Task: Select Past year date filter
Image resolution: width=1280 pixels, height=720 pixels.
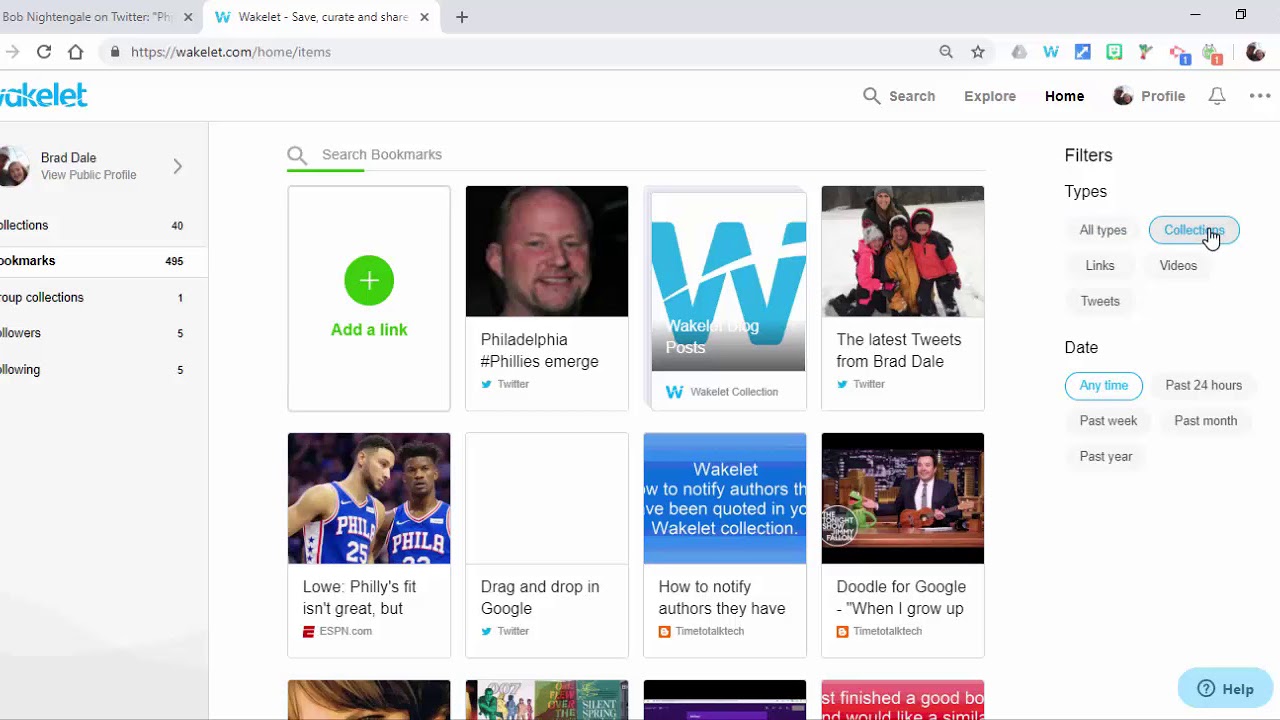Action: [1106, 456]
